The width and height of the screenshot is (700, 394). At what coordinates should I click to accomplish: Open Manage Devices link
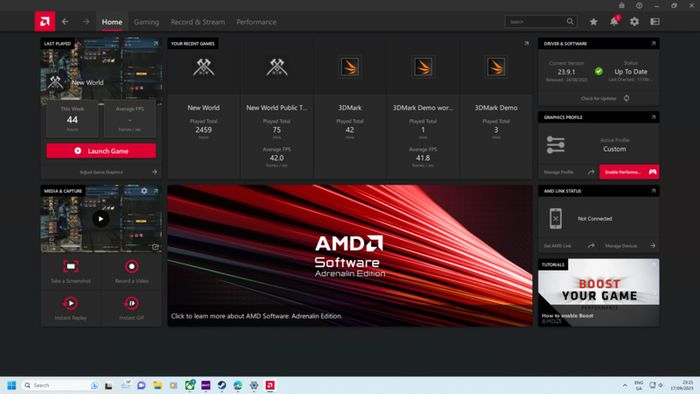click(x=621, y=246)
